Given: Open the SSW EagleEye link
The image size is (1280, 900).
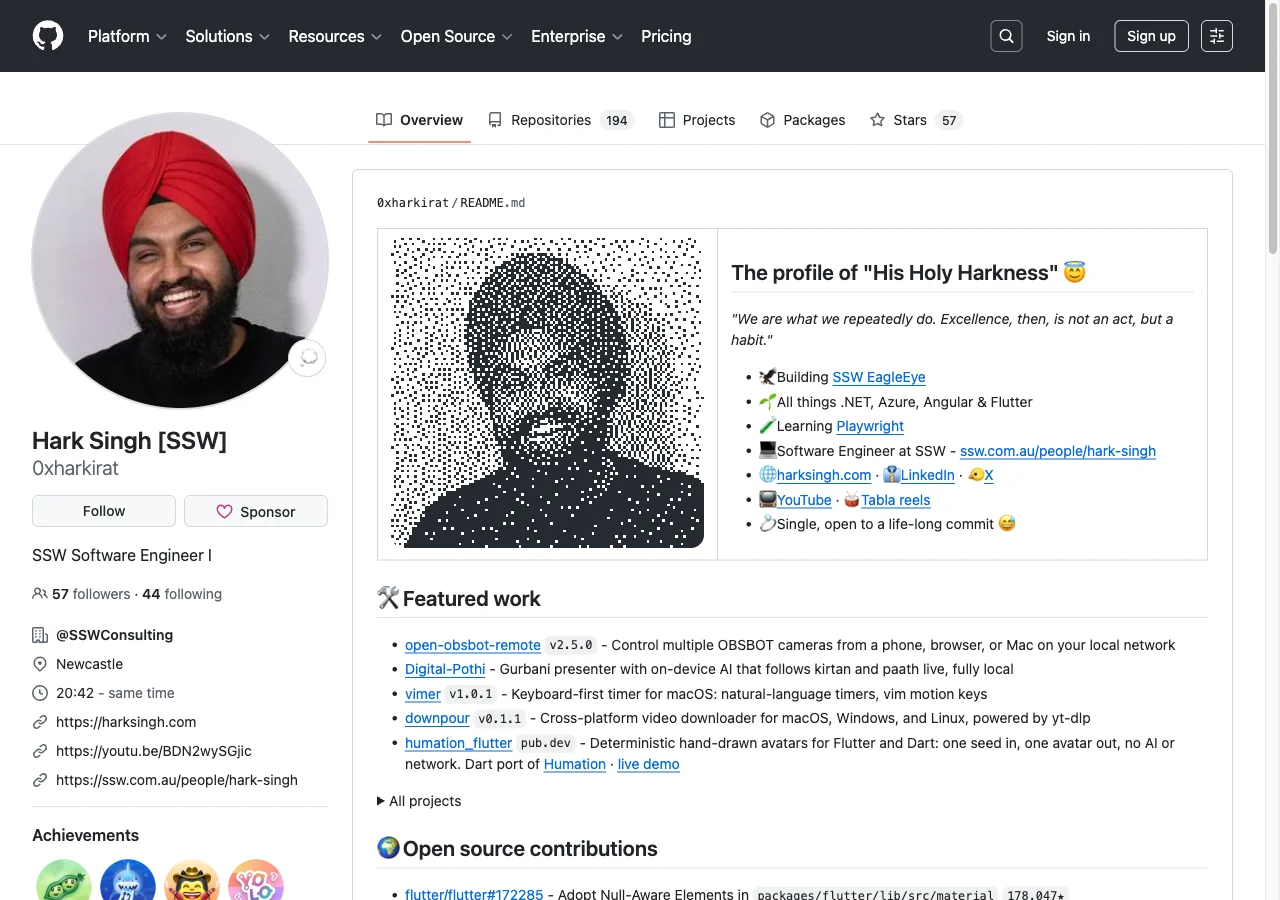Looking at the screenshot, I should click(x=879, y=377).
